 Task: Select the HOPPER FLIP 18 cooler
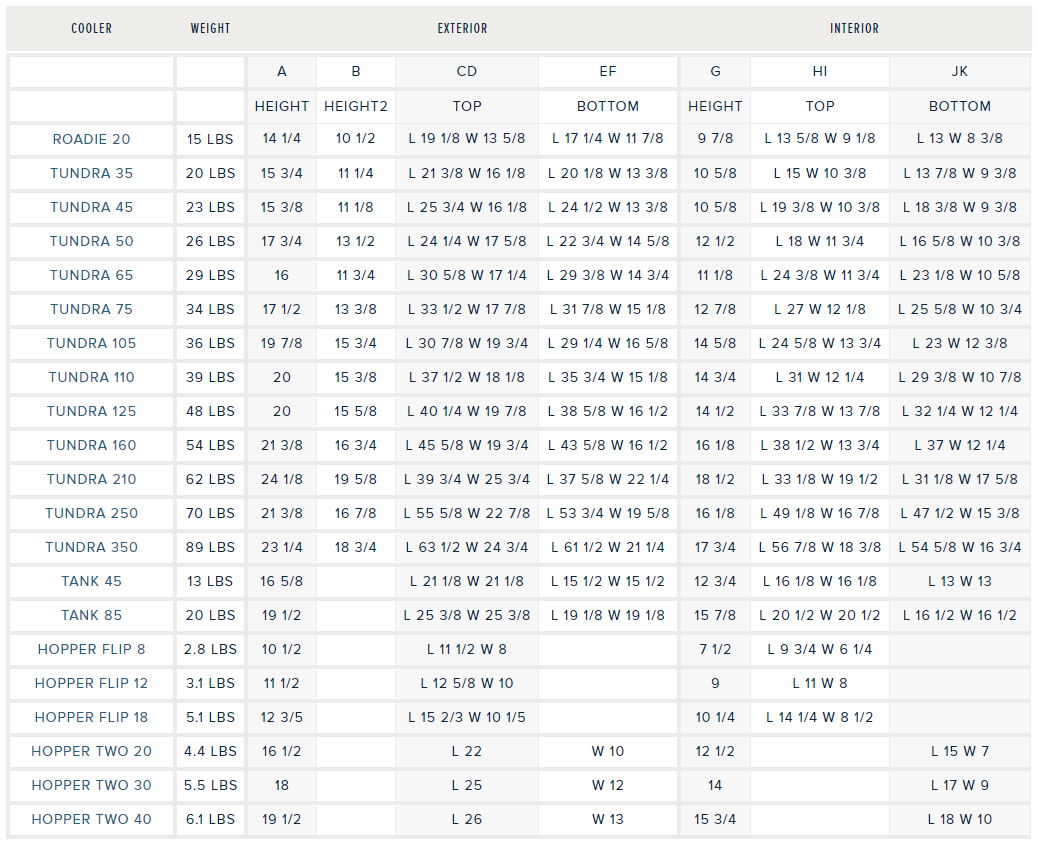91,717
